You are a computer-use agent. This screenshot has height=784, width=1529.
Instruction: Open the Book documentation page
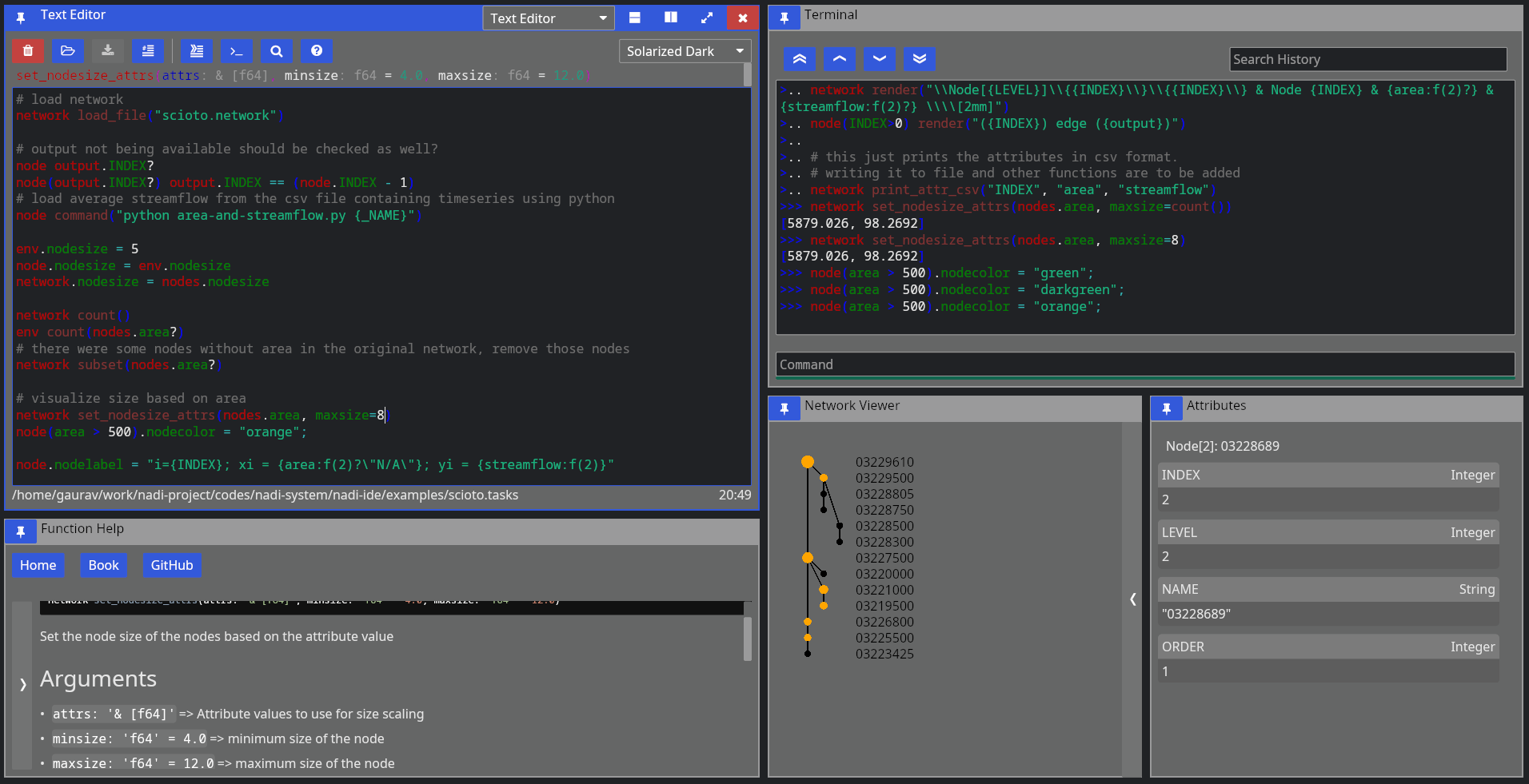[x=103, y=565]
